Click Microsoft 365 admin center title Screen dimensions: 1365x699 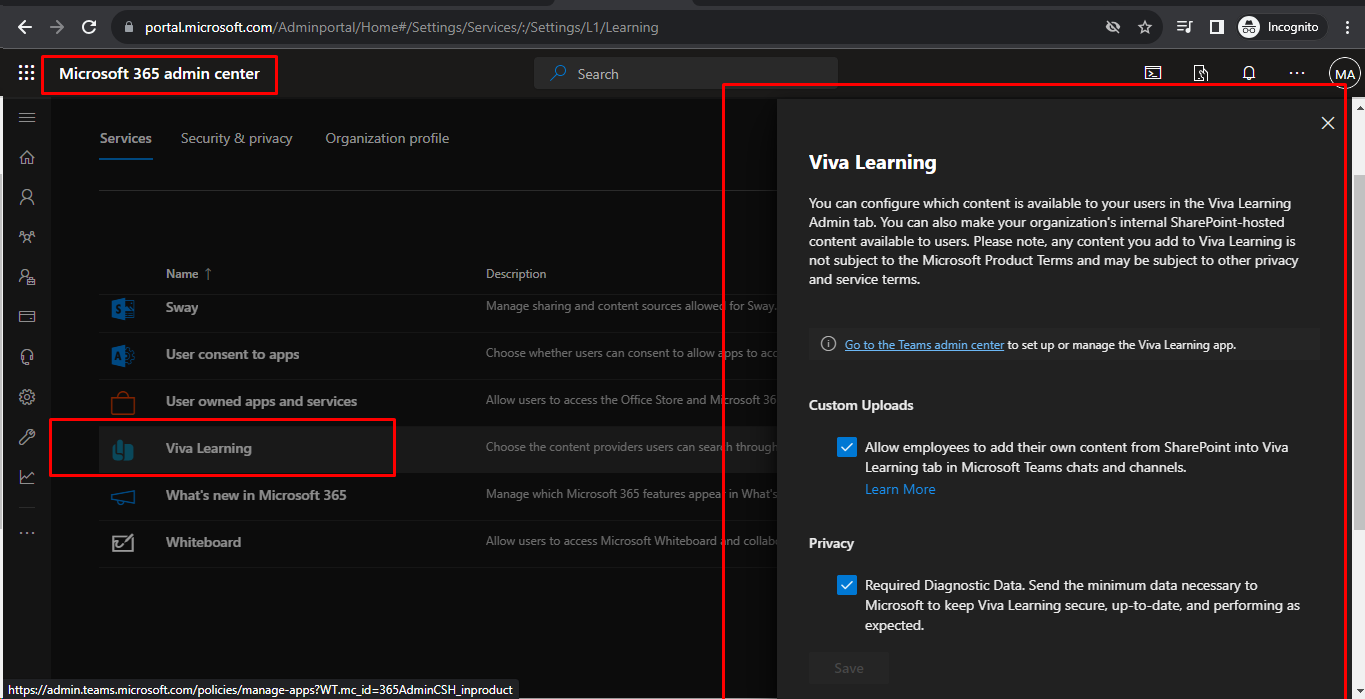click(x=159, y=73)
